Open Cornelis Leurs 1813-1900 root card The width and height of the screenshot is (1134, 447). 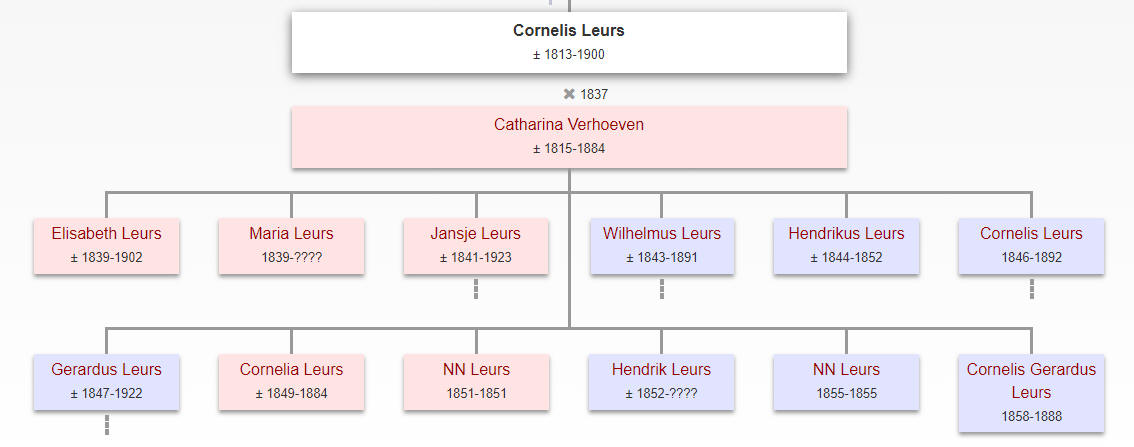click(x=569, y=42)
